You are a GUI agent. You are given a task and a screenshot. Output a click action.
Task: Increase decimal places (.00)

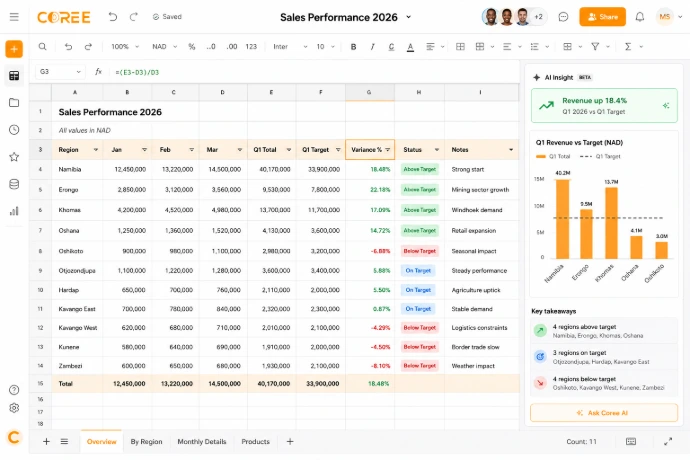pos(231,46)
